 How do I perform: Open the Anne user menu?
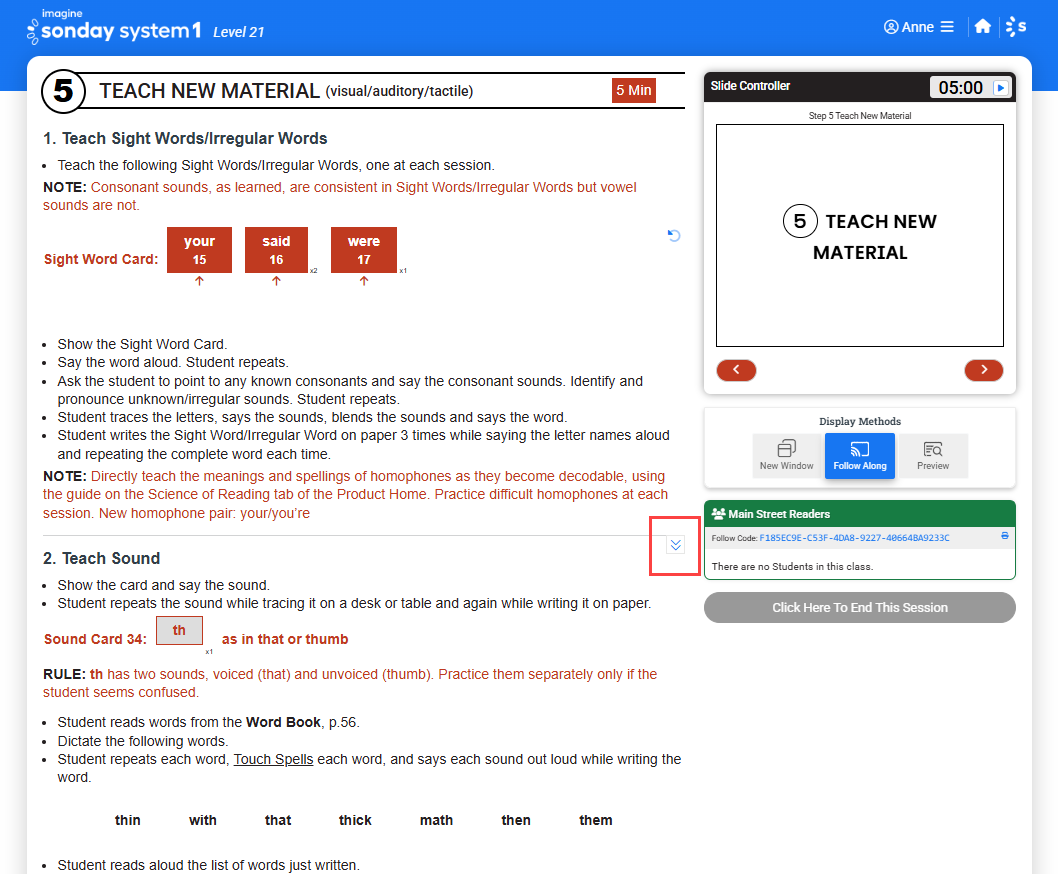[918, 27]
